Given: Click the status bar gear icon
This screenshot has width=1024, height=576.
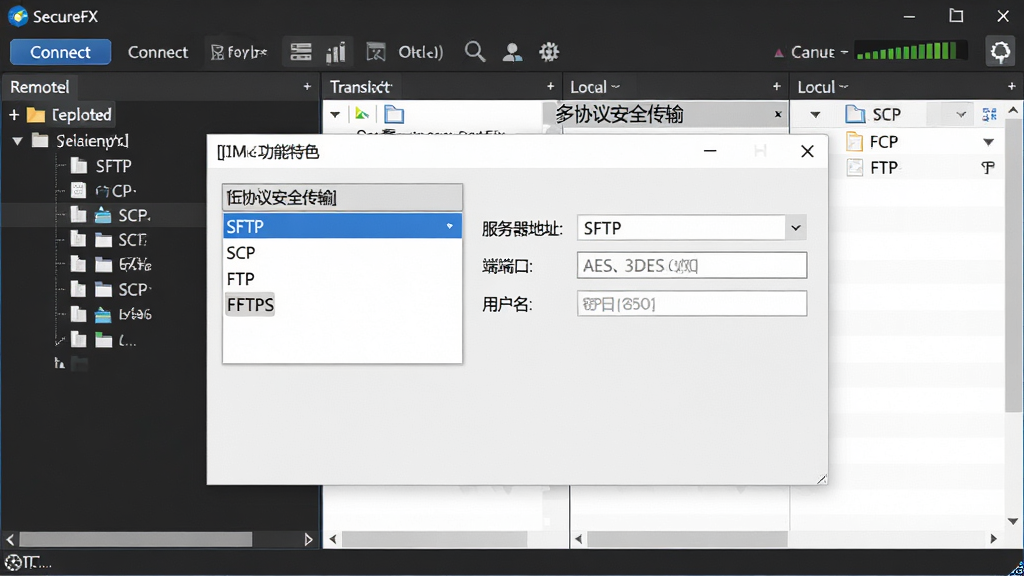Looking at the screenshot, I should (12, 562).
